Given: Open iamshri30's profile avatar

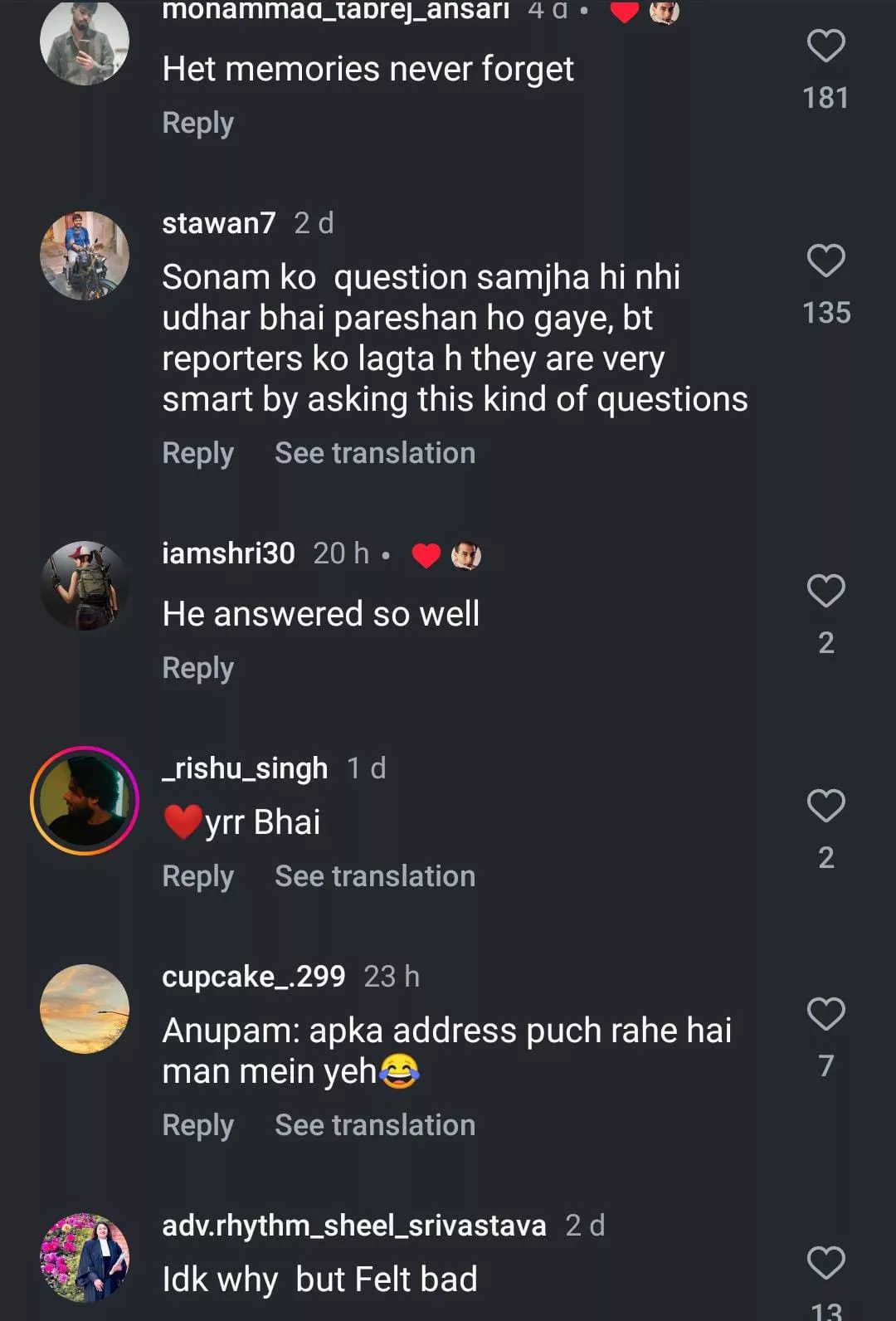Looking at the screenshot, I should coord(85,586).
